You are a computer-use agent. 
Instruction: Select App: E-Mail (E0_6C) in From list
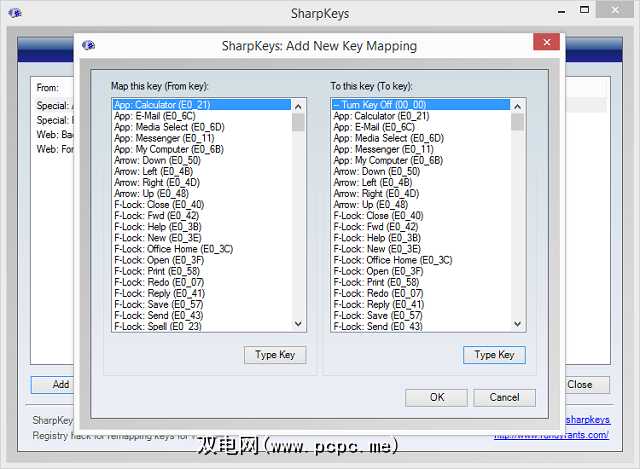(202, 116)
